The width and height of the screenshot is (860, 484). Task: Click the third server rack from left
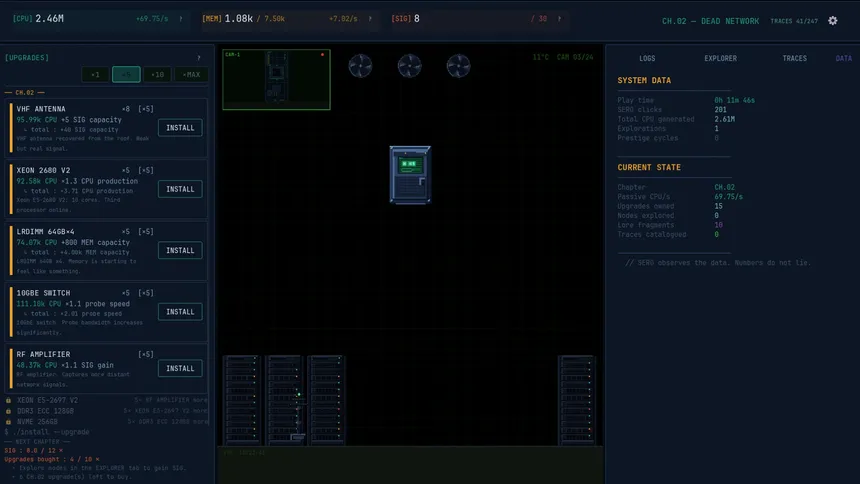(x=326, y=401)
